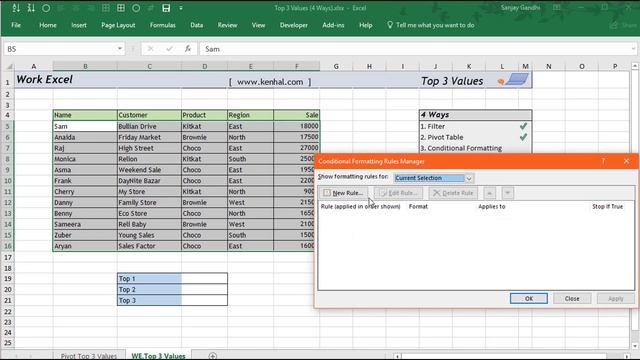
Task: Expand Show formatting rules for dropdown
Action: 469,178
